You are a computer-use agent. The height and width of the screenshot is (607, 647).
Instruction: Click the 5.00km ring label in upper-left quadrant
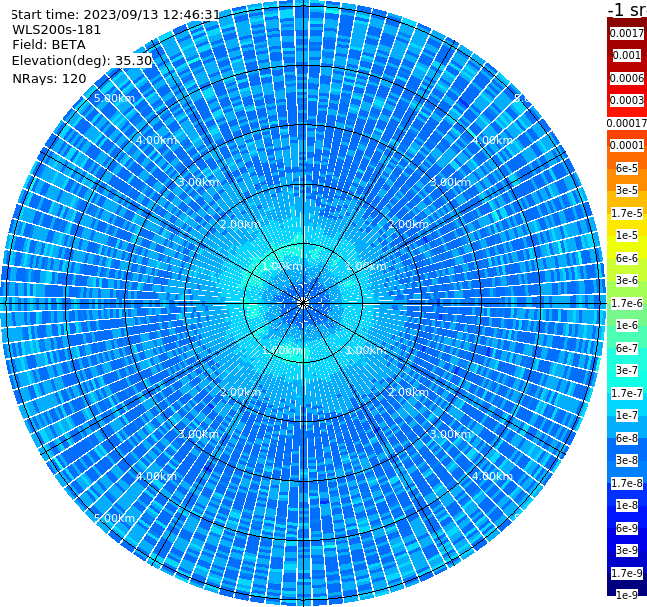coord(114,98)
